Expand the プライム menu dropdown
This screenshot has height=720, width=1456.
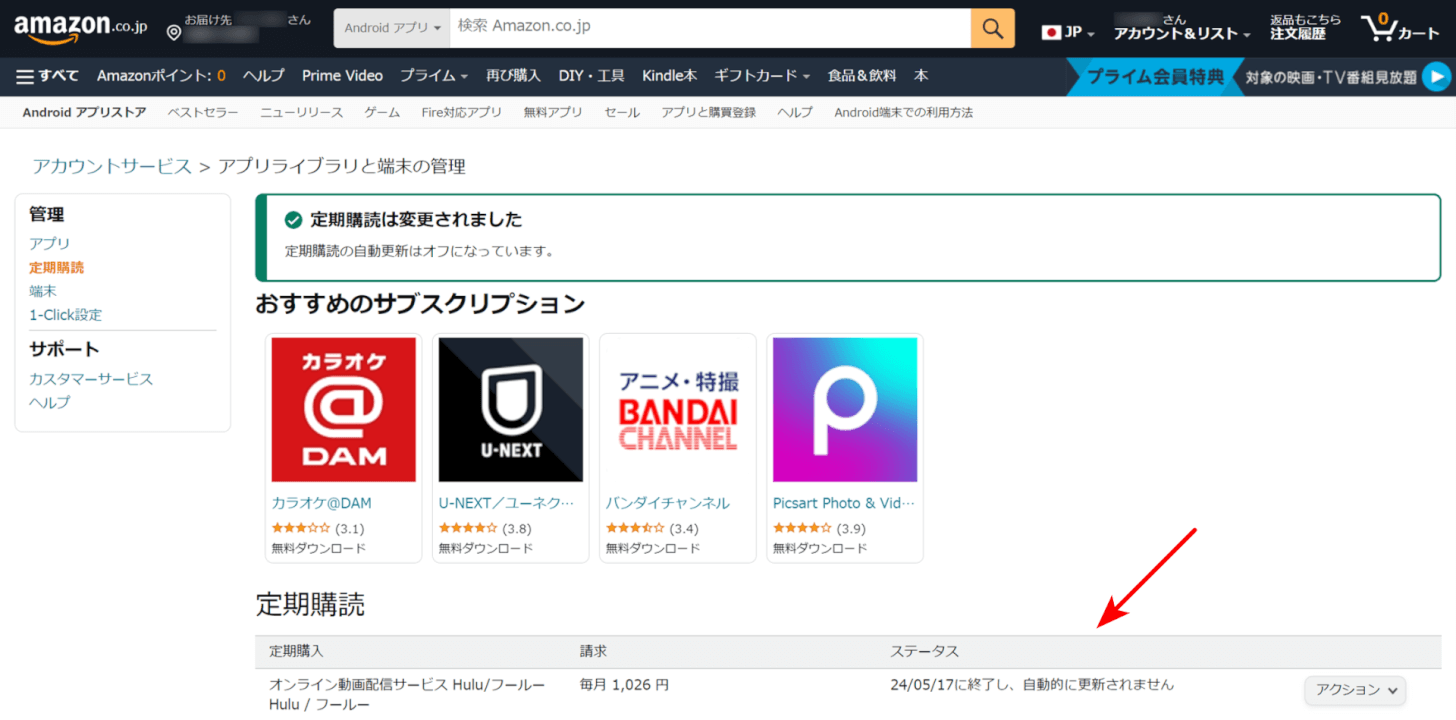tap(434, 76)
